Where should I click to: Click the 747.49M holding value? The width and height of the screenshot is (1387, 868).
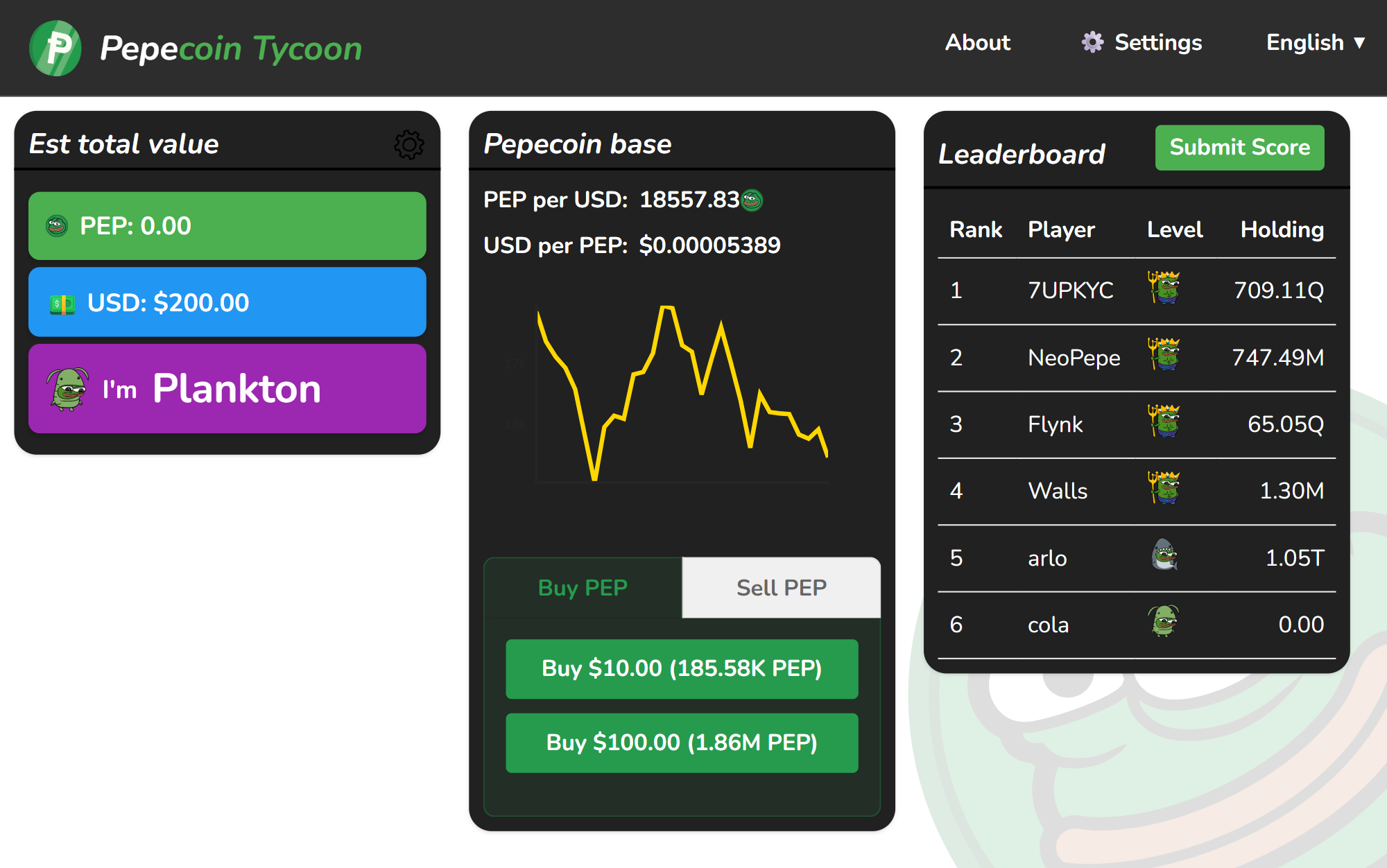tap(1277, 357)
